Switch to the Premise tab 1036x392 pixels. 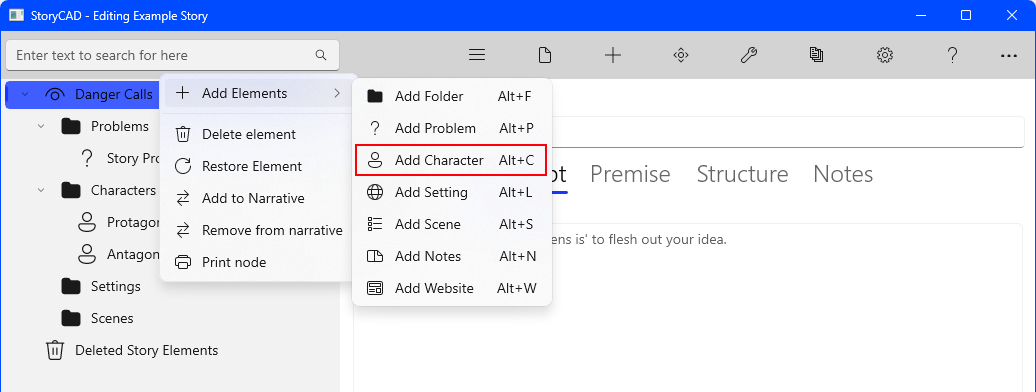click(630, 175)
